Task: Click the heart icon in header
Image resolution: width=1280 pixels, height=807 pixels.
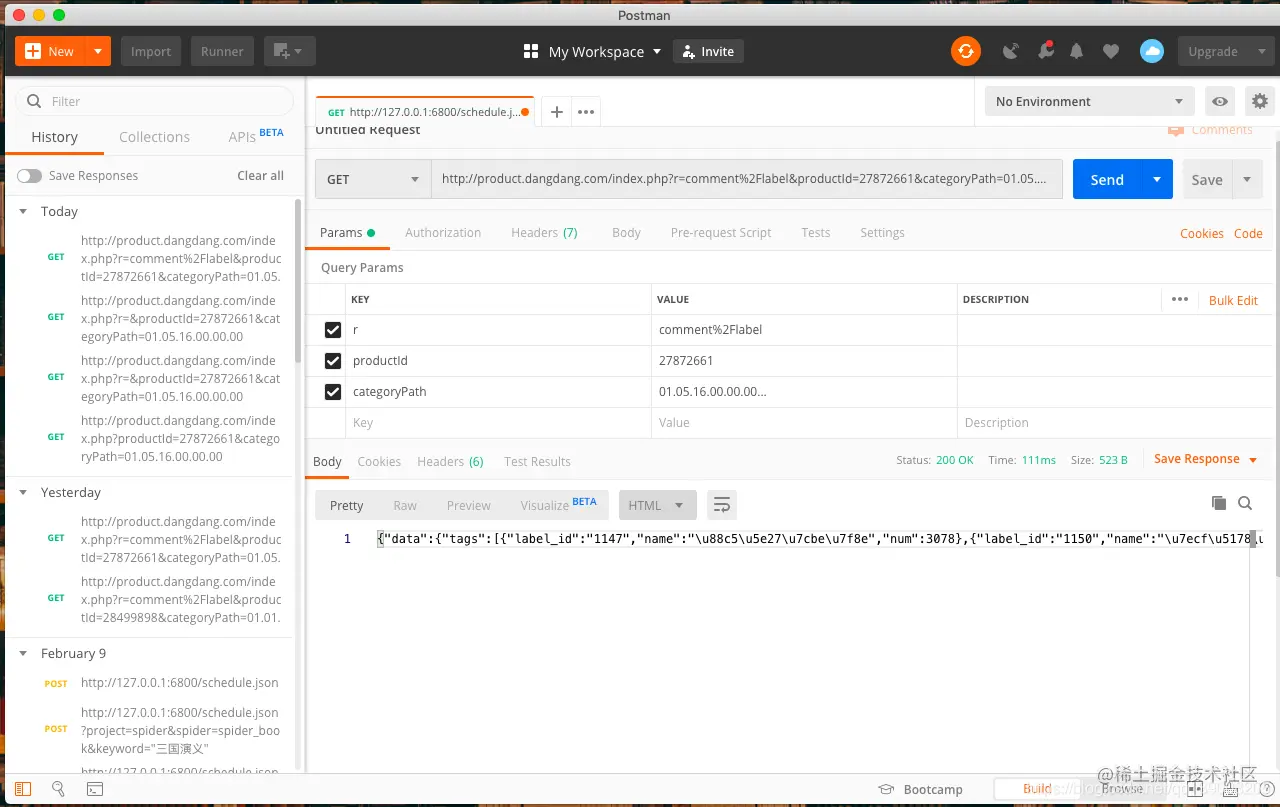Action: click(1110, 51)
